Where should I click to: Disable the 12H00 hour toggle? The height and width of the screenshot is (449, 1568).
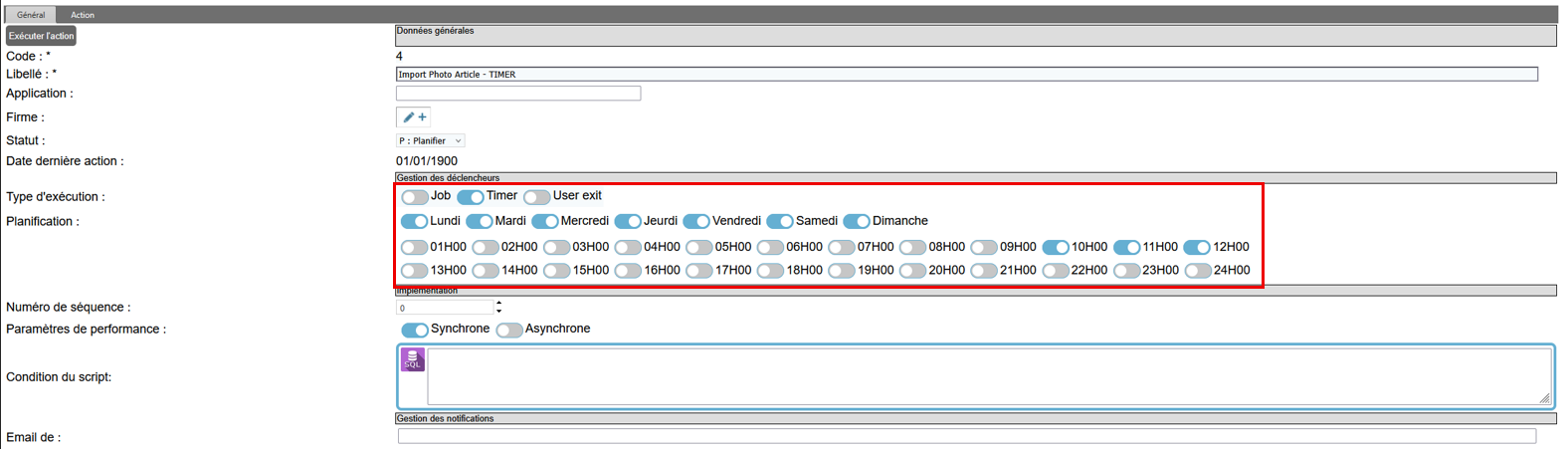pos(1197,247)
